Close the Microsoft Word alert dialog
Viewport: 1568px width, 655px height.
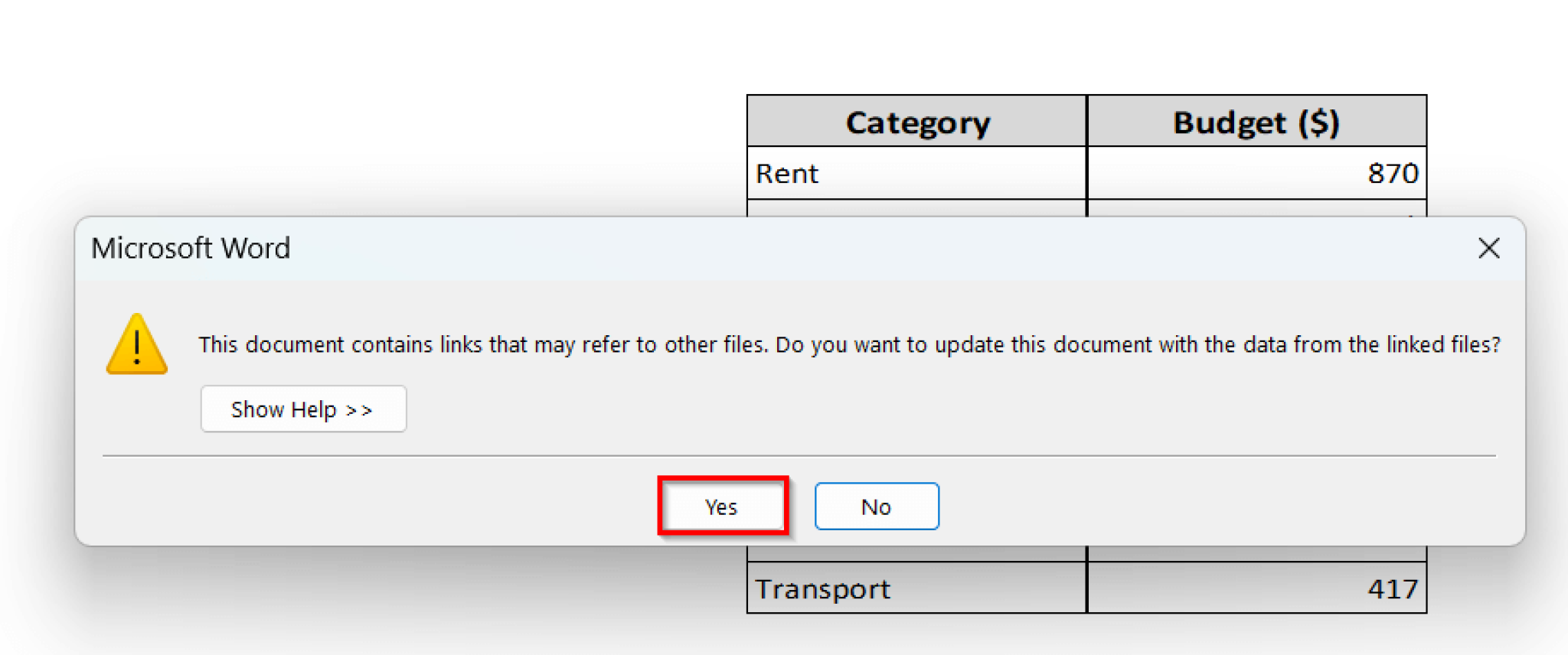[x=1488, y=248]
